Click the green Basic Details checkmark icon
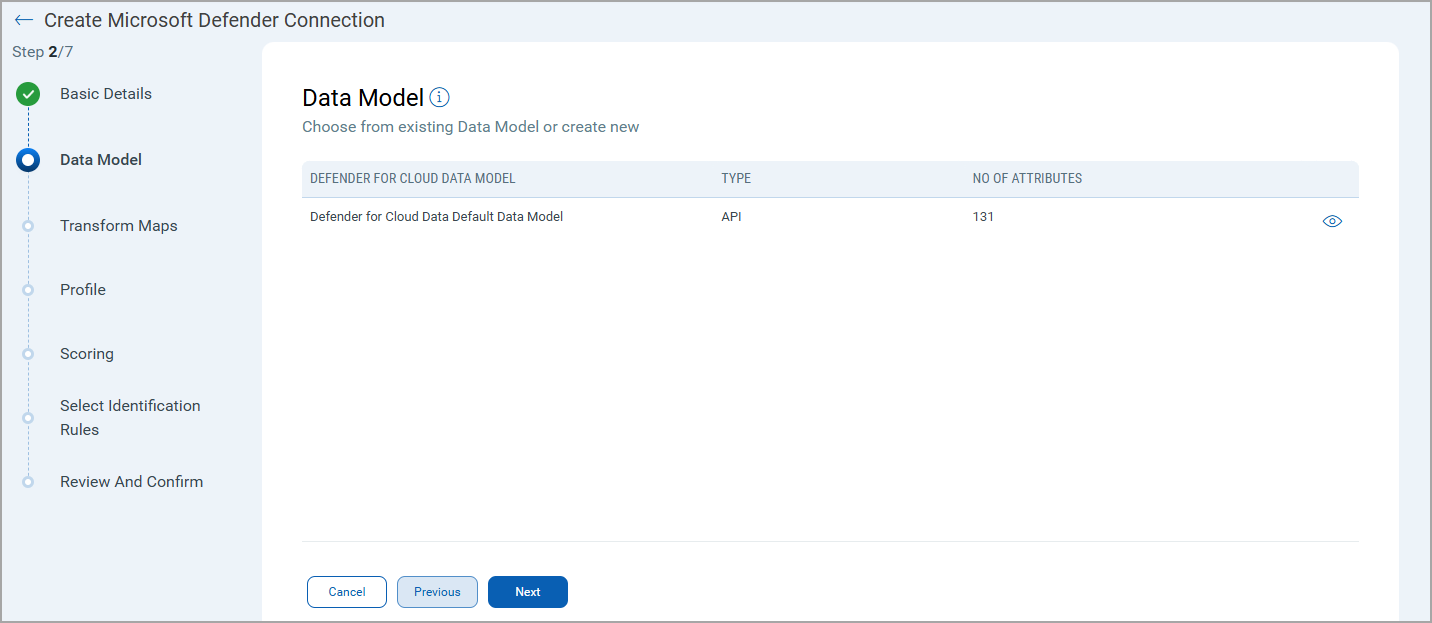The image size is (1432, 623). [28, 95]
